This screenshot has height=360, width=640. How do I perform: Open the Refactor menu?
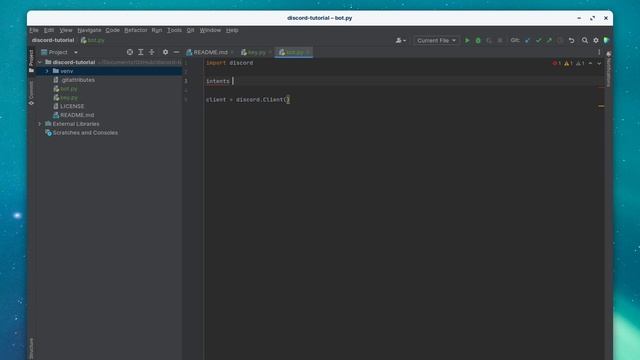[136, 30]
